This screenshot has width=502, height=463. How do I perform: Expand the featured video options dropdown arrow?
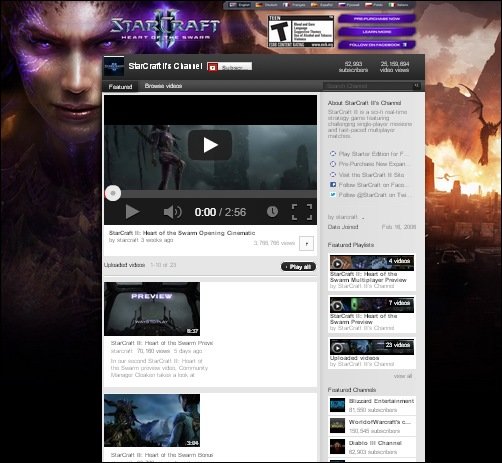[306, 243]
